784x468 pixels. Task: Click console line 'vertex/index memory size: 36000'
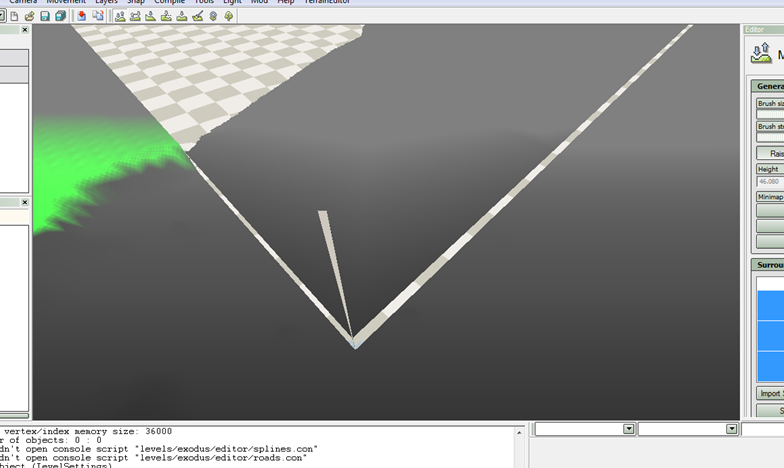click(86, 431)
